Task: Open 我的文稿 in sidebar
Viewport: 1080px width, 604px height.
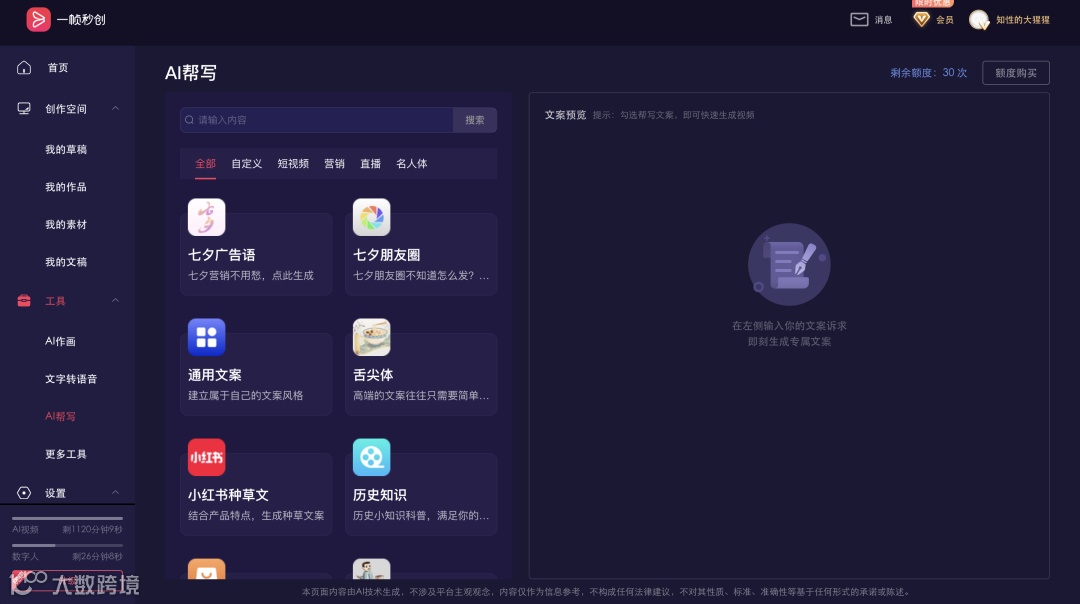Action: click(66, 262)
